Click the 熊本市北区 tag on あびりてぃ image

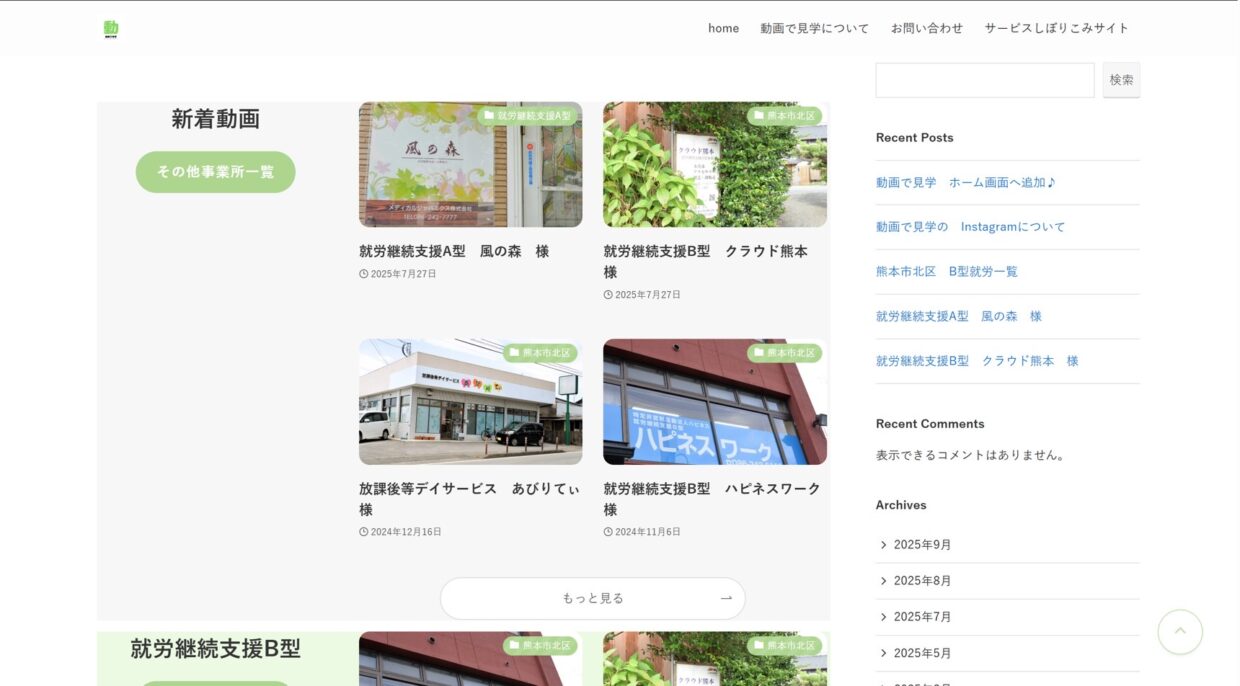pyautogui.click(x=540, y=353)
